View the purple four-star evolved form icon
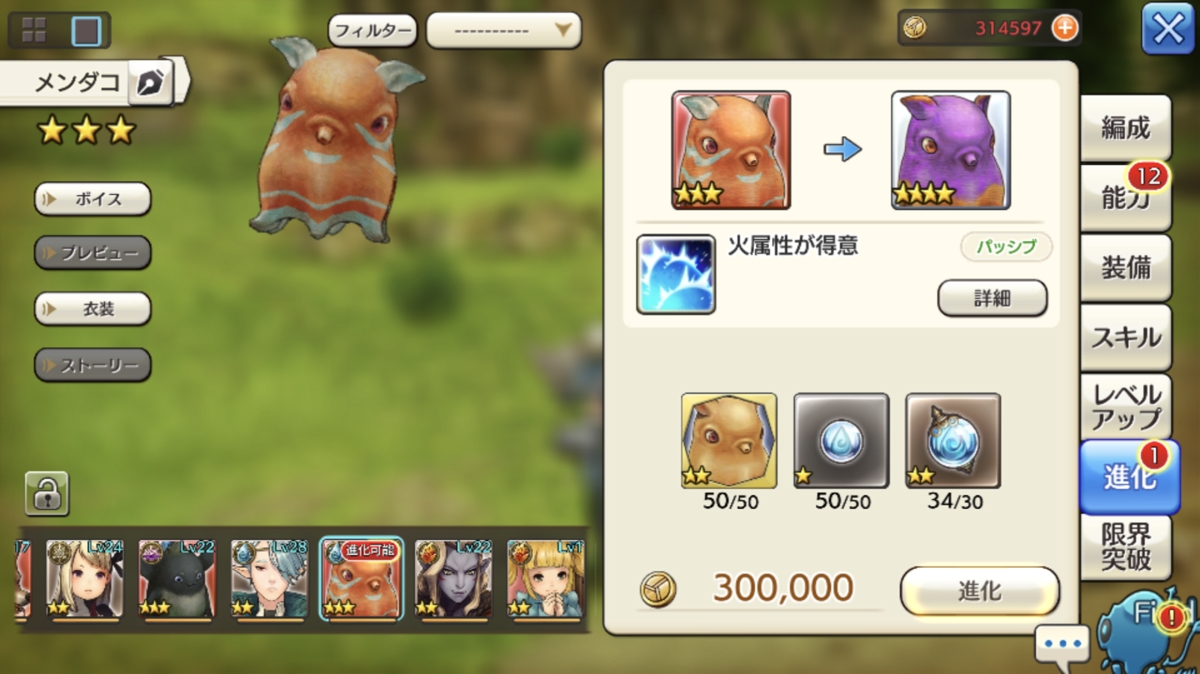This screenshot has width=1200, height=674. (x=951, y=150)
